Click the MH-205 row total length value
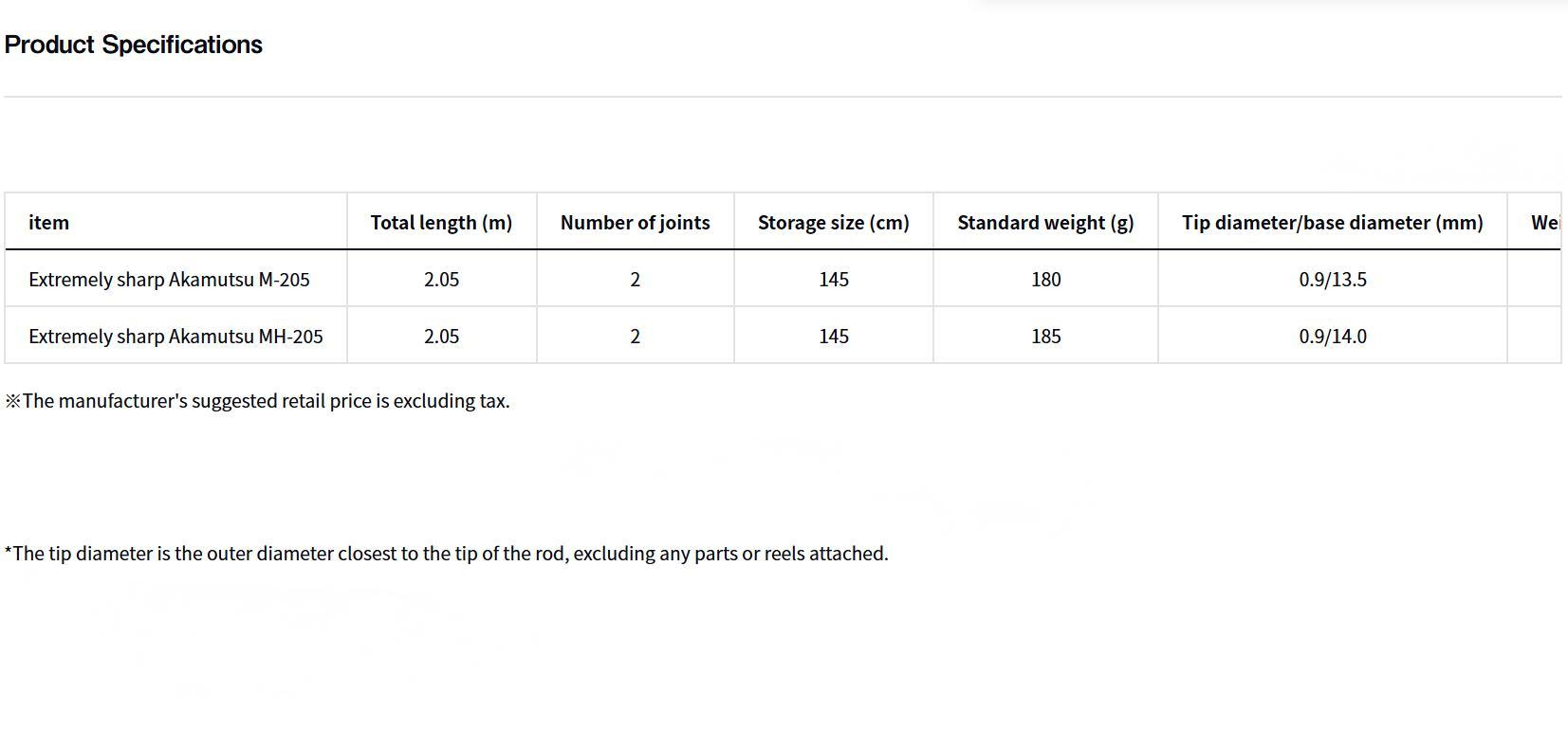The width and height of the screenshot is (1568, 730). pyautogui.click(x=441, y=337)
